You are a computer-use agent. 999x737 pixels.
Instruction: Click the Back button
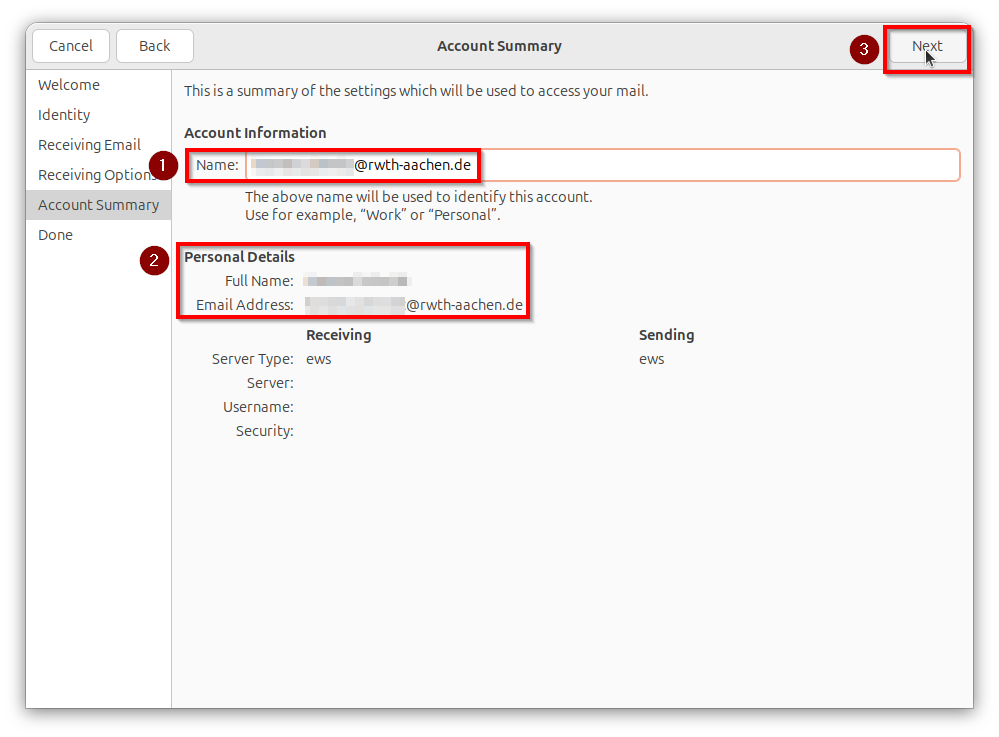coord(154,45)
